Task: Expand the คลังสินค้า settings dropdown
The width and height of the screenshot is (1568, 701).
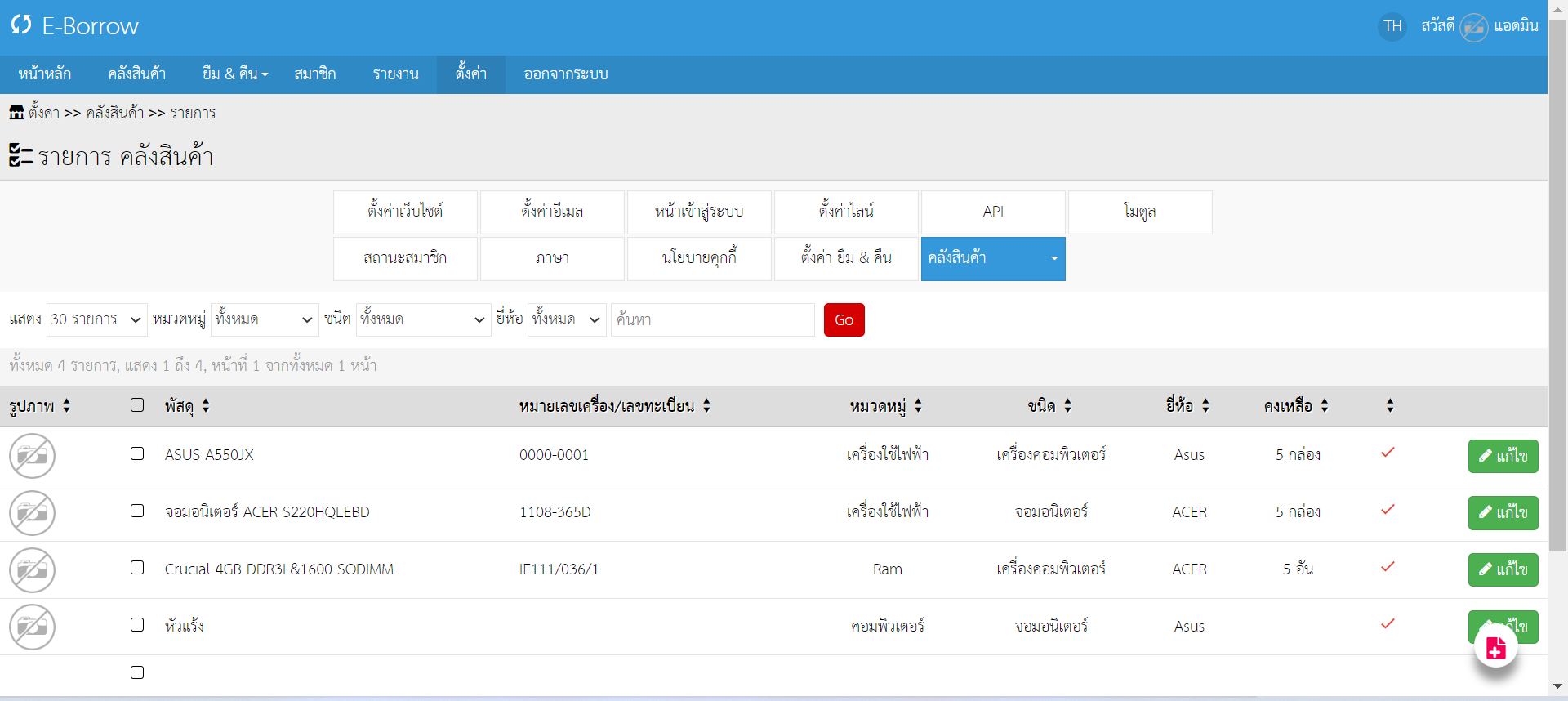Action: [x=993, y=258]
